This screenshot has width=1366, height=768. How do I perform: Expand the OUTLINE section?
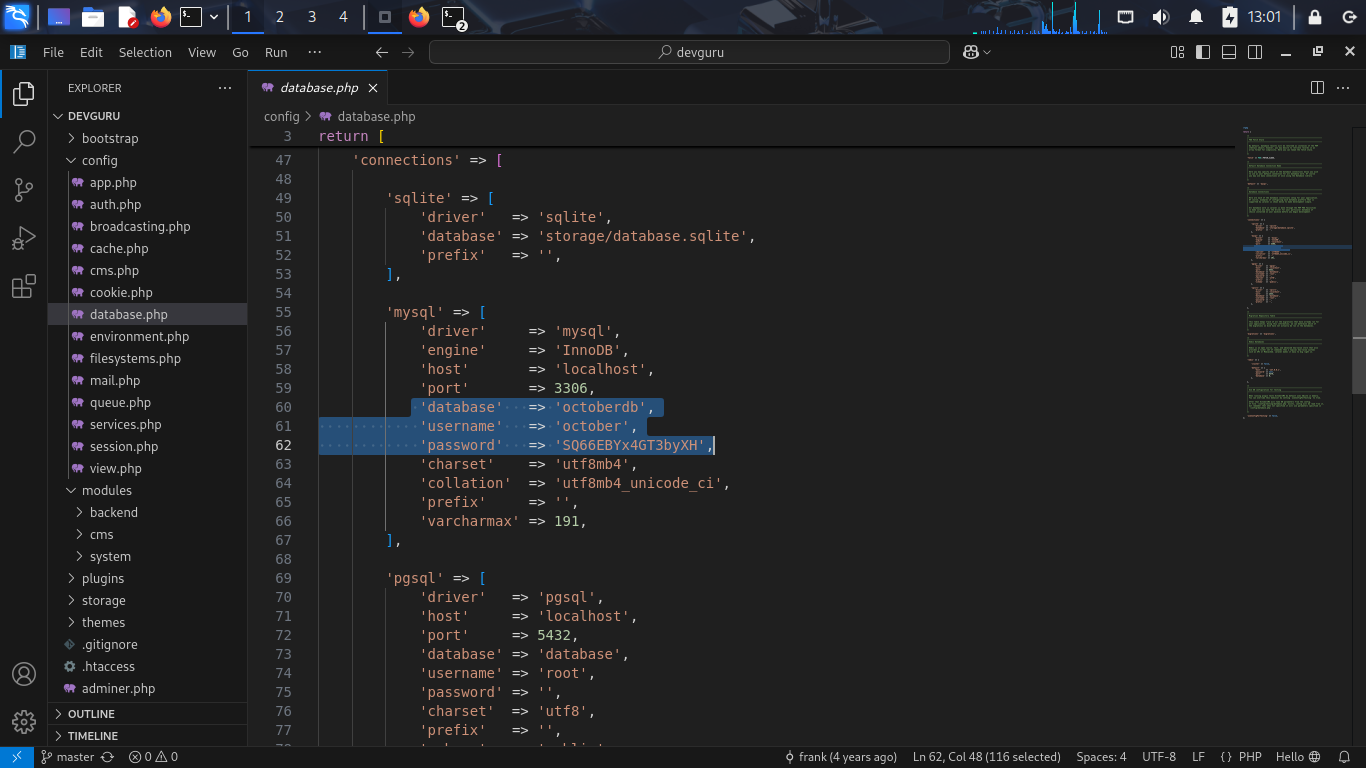pyautogui.click(x=91, y=714)
